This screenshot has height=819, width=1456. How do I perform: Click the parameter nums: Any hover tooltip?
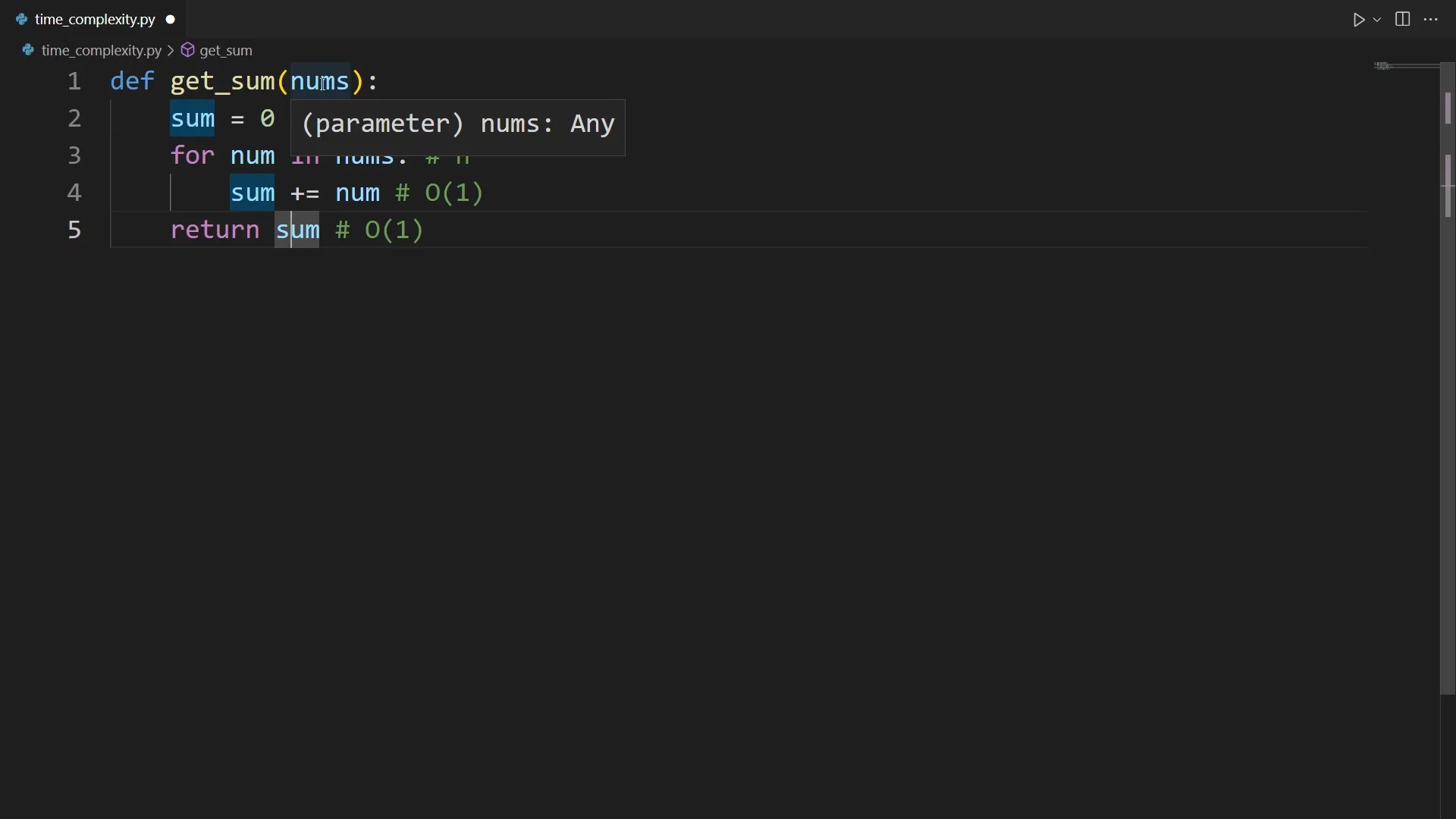click(457, 125)
